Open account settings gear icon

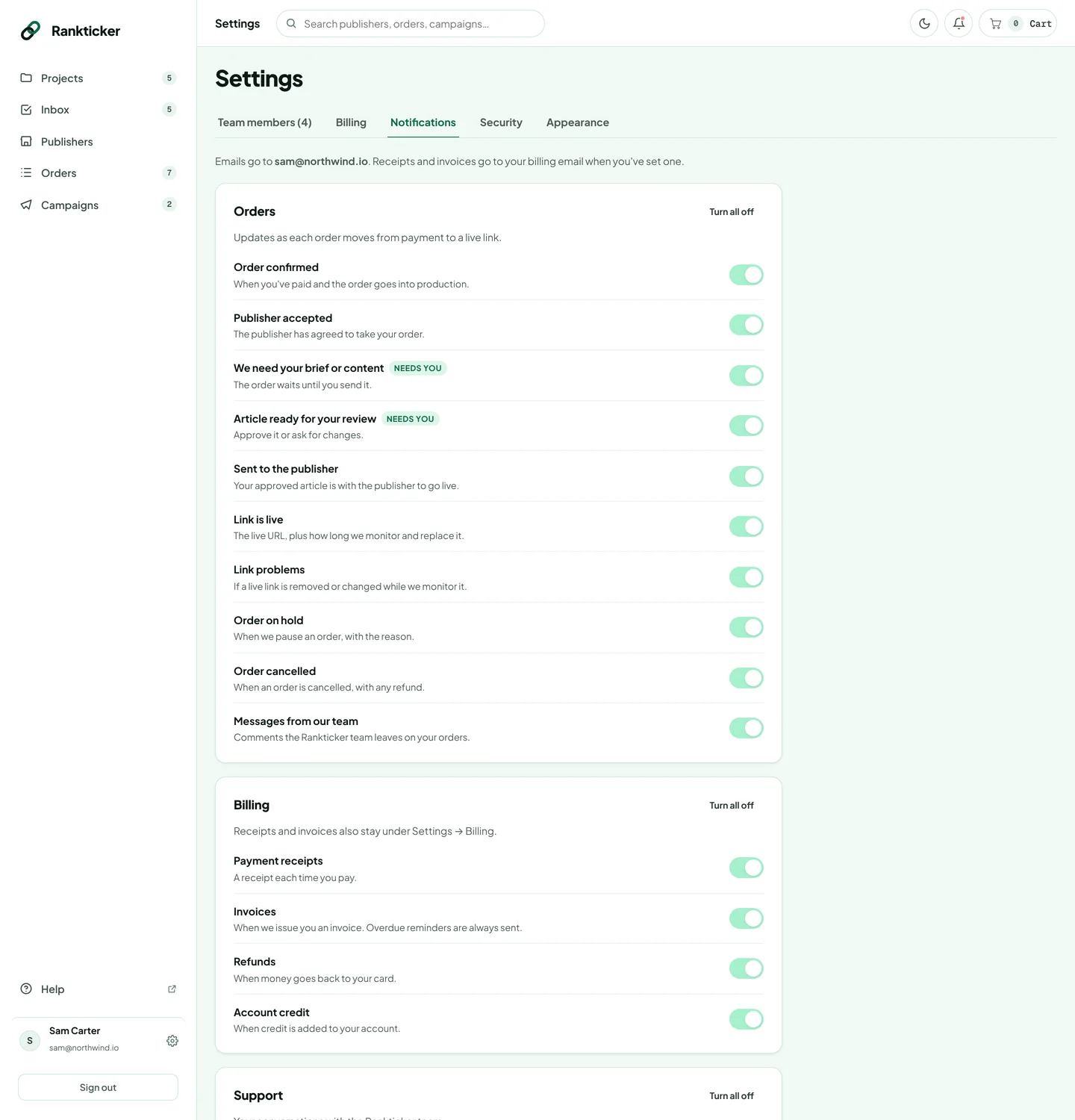(x=172, y=1041)
